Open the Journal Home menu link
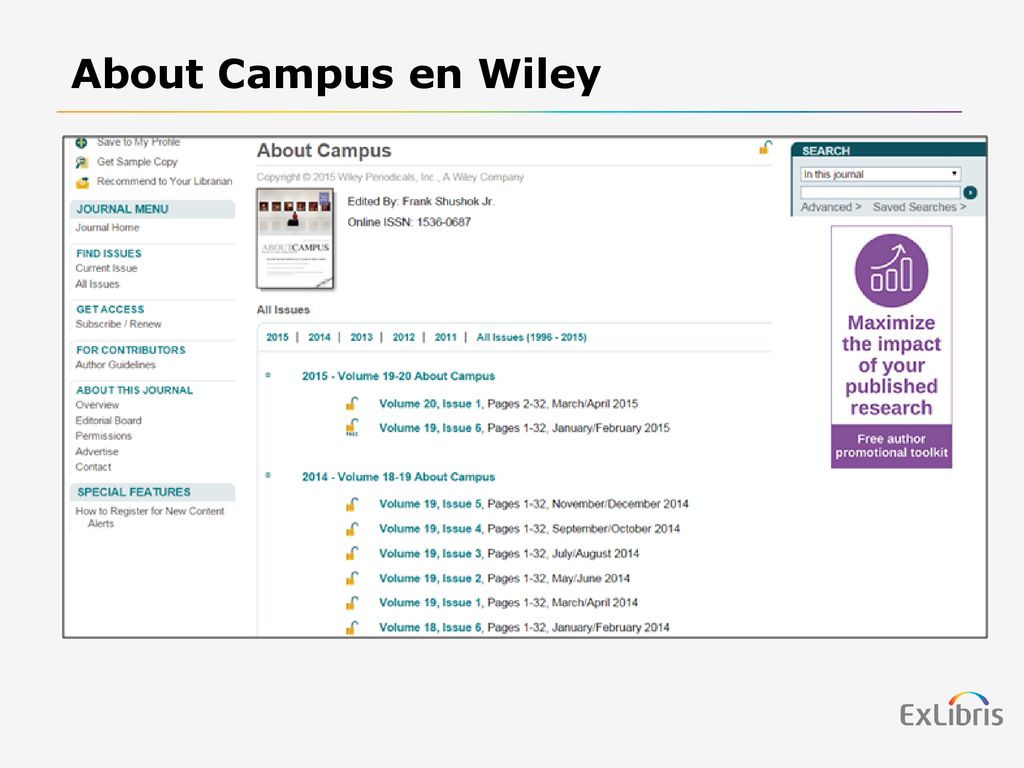The width and height of the screenshot is (1024, 768). 107,227
